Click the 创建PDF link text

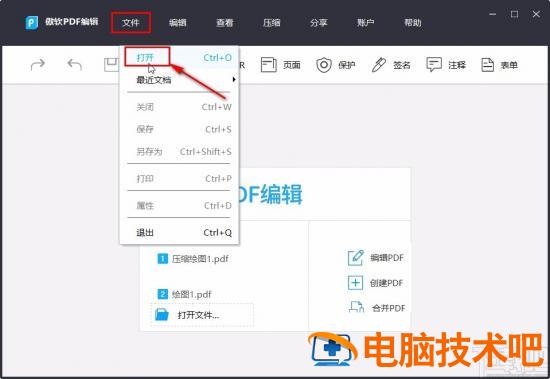(387, 283)
